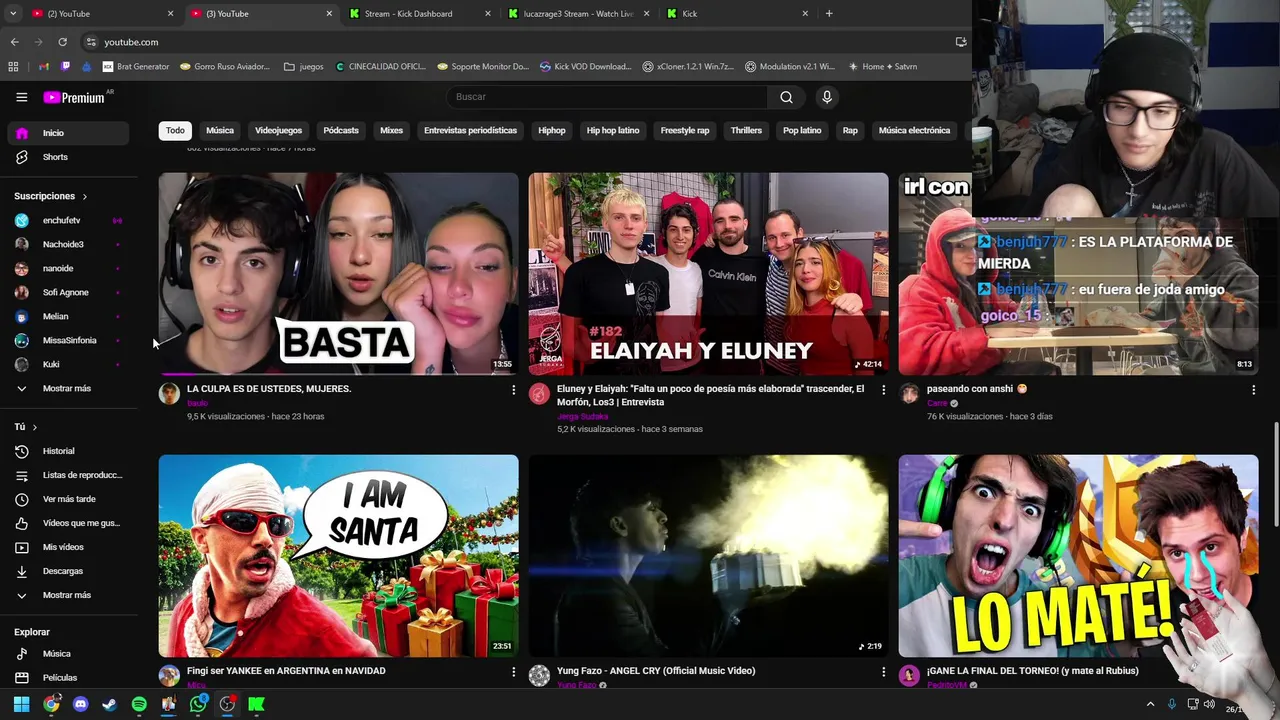Open Mis vídeos in the sidebar
The image size is (1280, 720).
[x=68, y=547]
